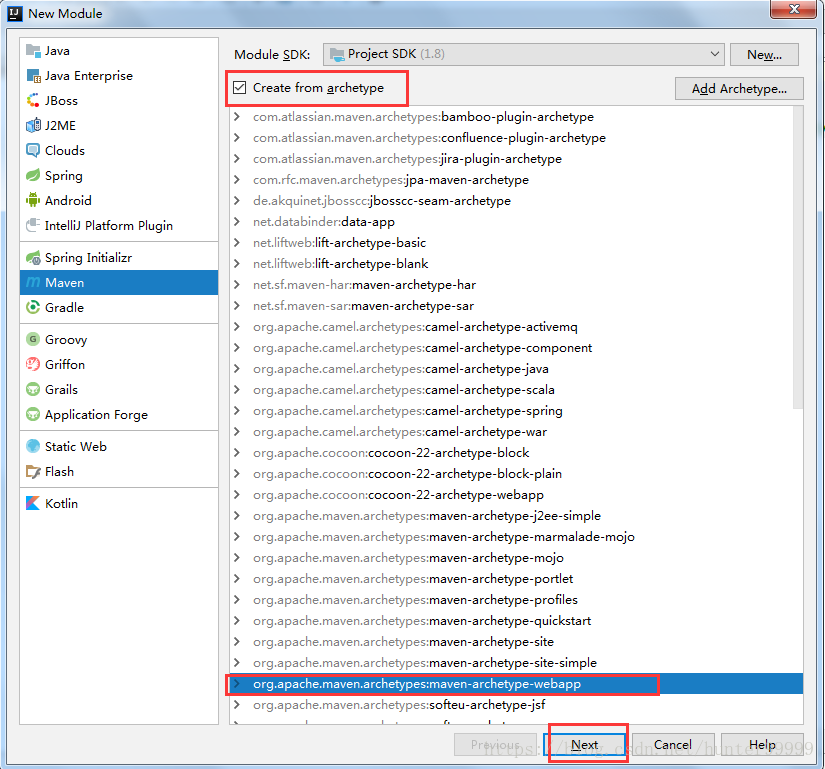Click the Android robot icon
825x769 pixels.
[x=33, y=200]
